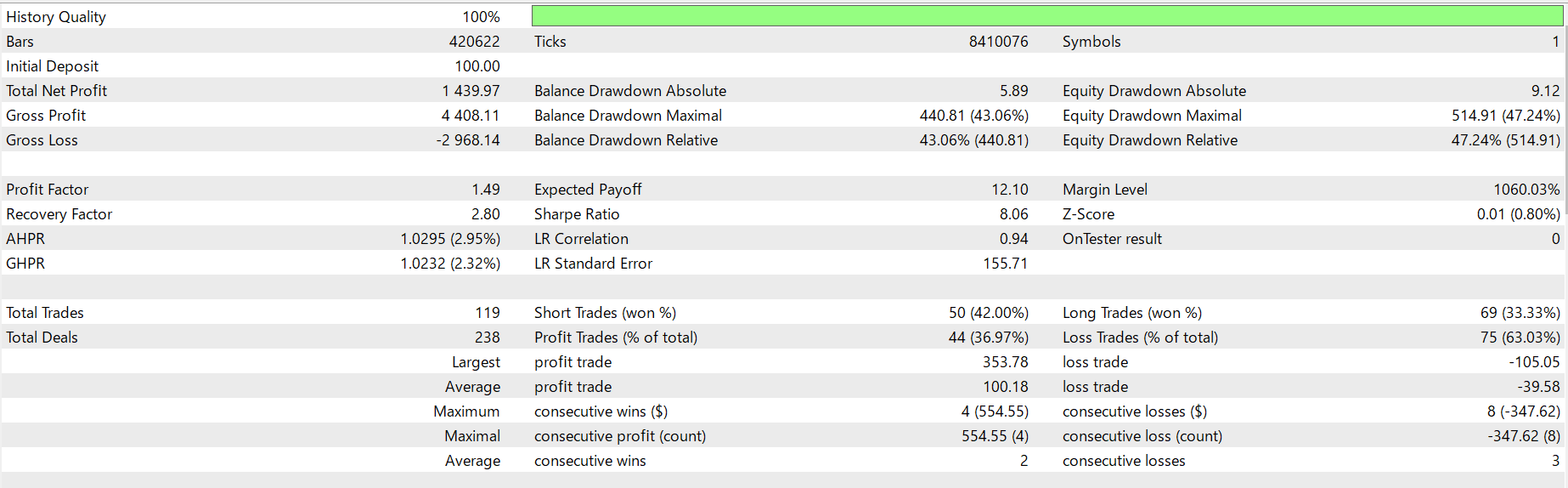Image resolution: width=1568 pixels, height=488 pixels.
Task: Click the Long Trades (won %) value
Action: pyautogui.click(x=1520, y=313)
